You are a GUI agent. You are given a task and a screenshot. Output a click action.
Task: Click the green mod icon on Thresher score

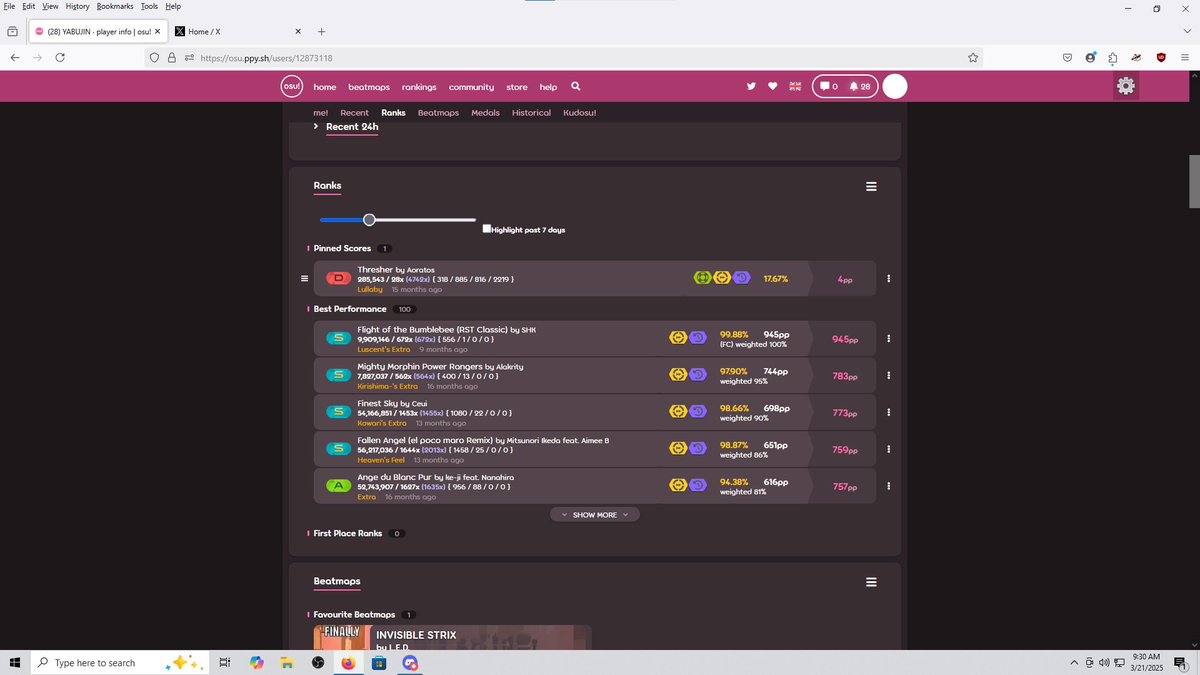point(703,278)
